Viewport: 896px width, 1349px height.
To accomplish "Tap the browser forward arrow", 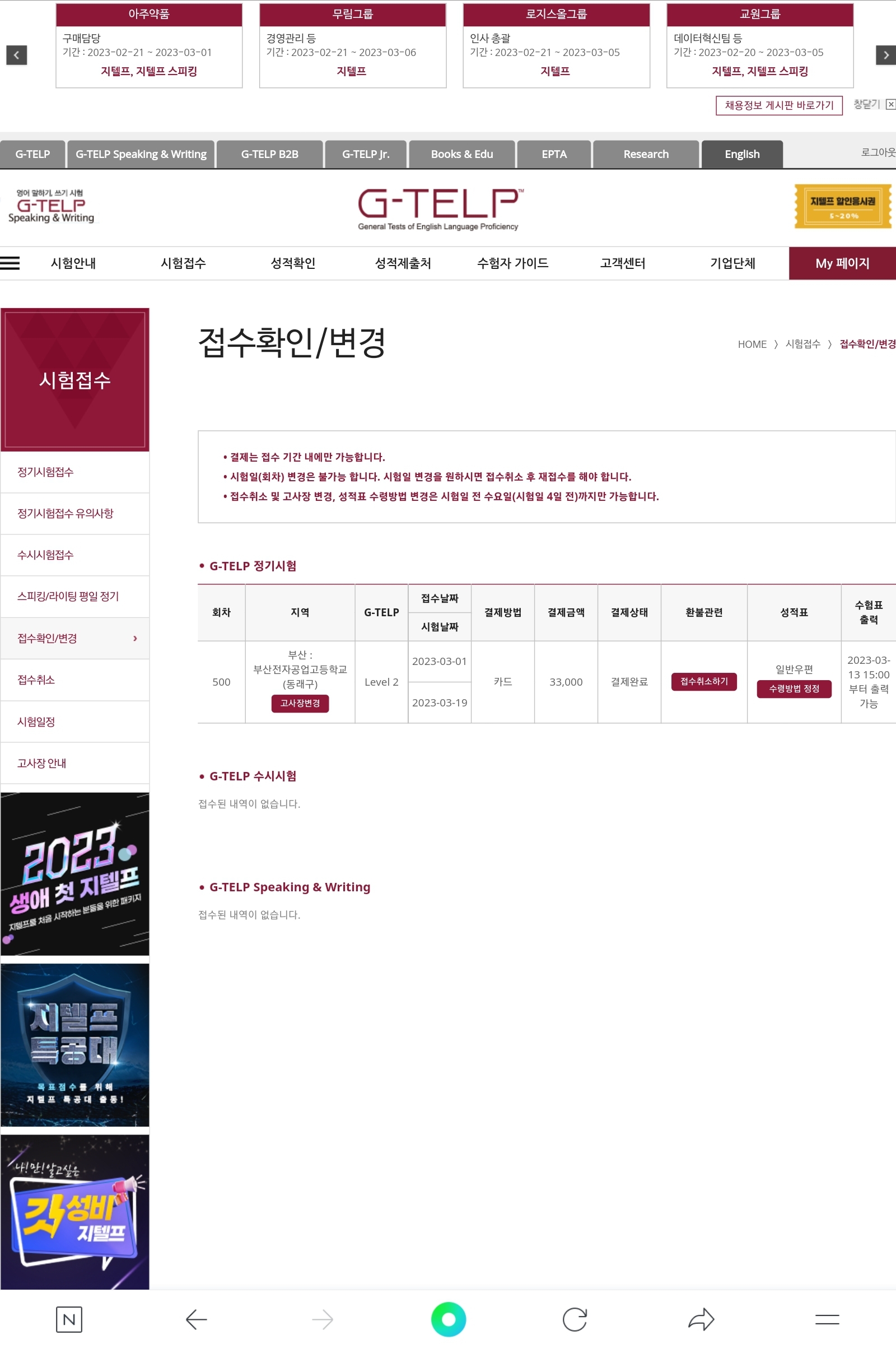I will click(323, 1319).
